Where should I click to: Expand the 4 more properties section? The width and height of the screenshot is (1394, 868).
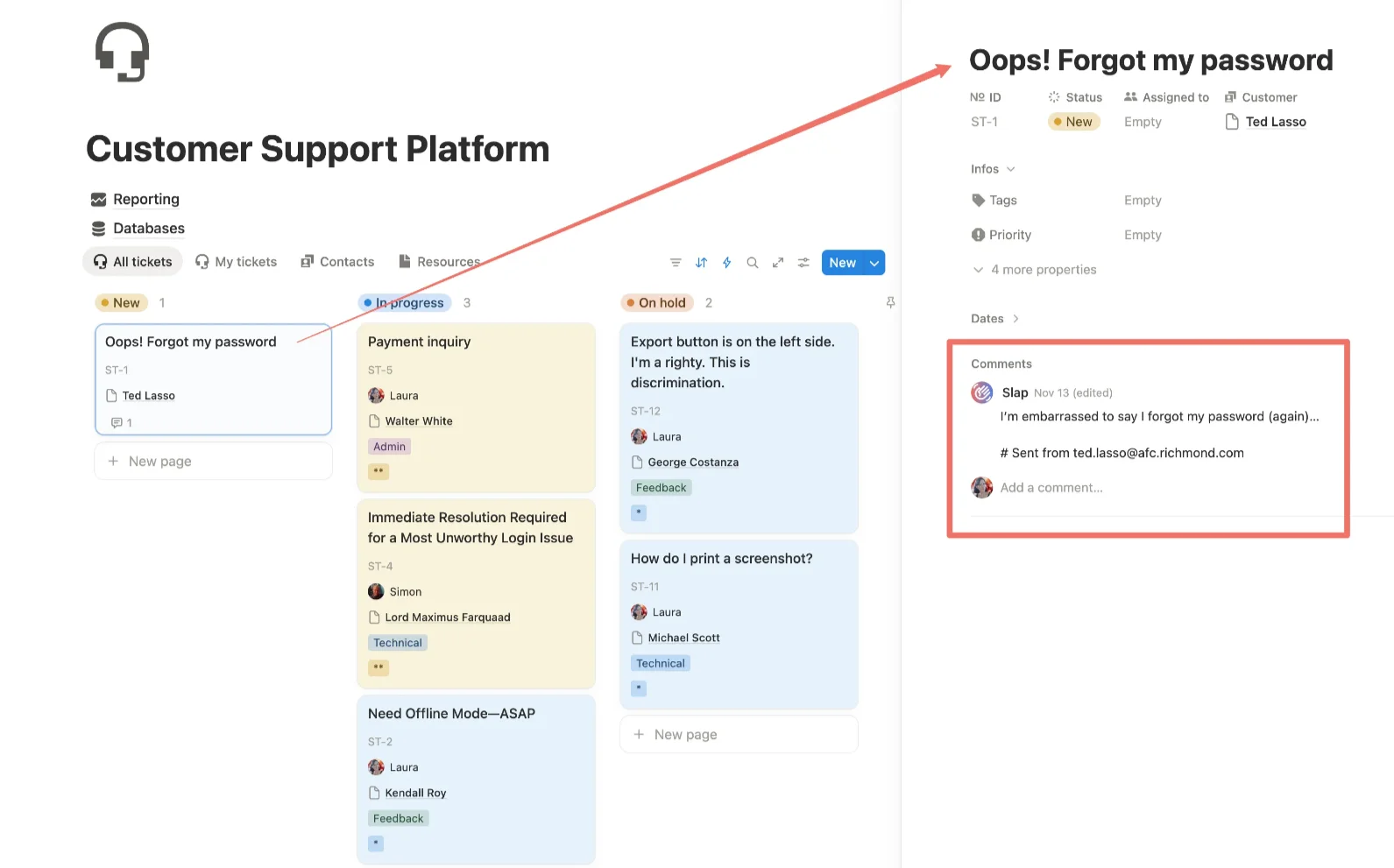[1043, 269]
